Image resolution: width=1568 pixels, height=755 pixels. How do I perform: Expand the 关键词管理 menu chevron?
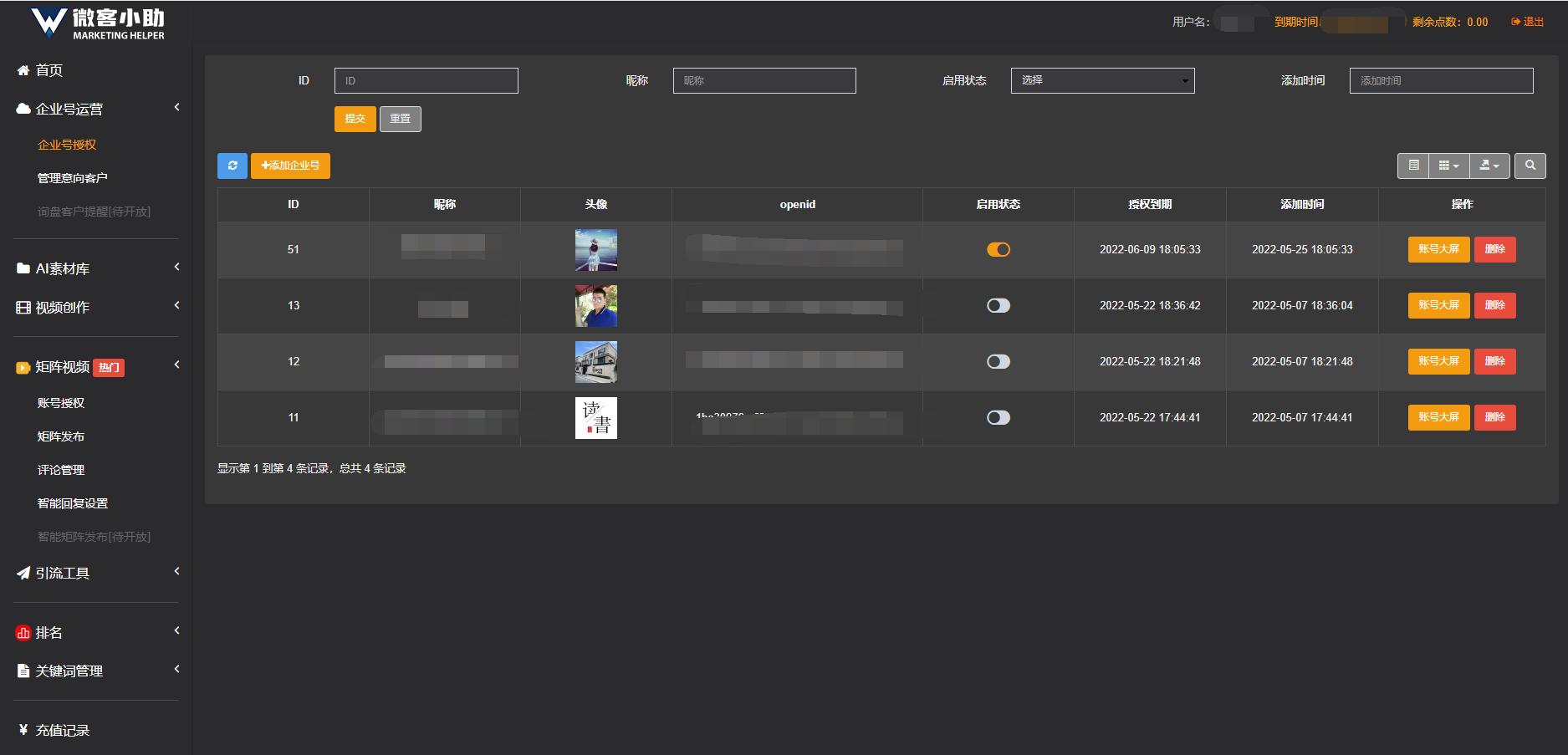point(176,669)
